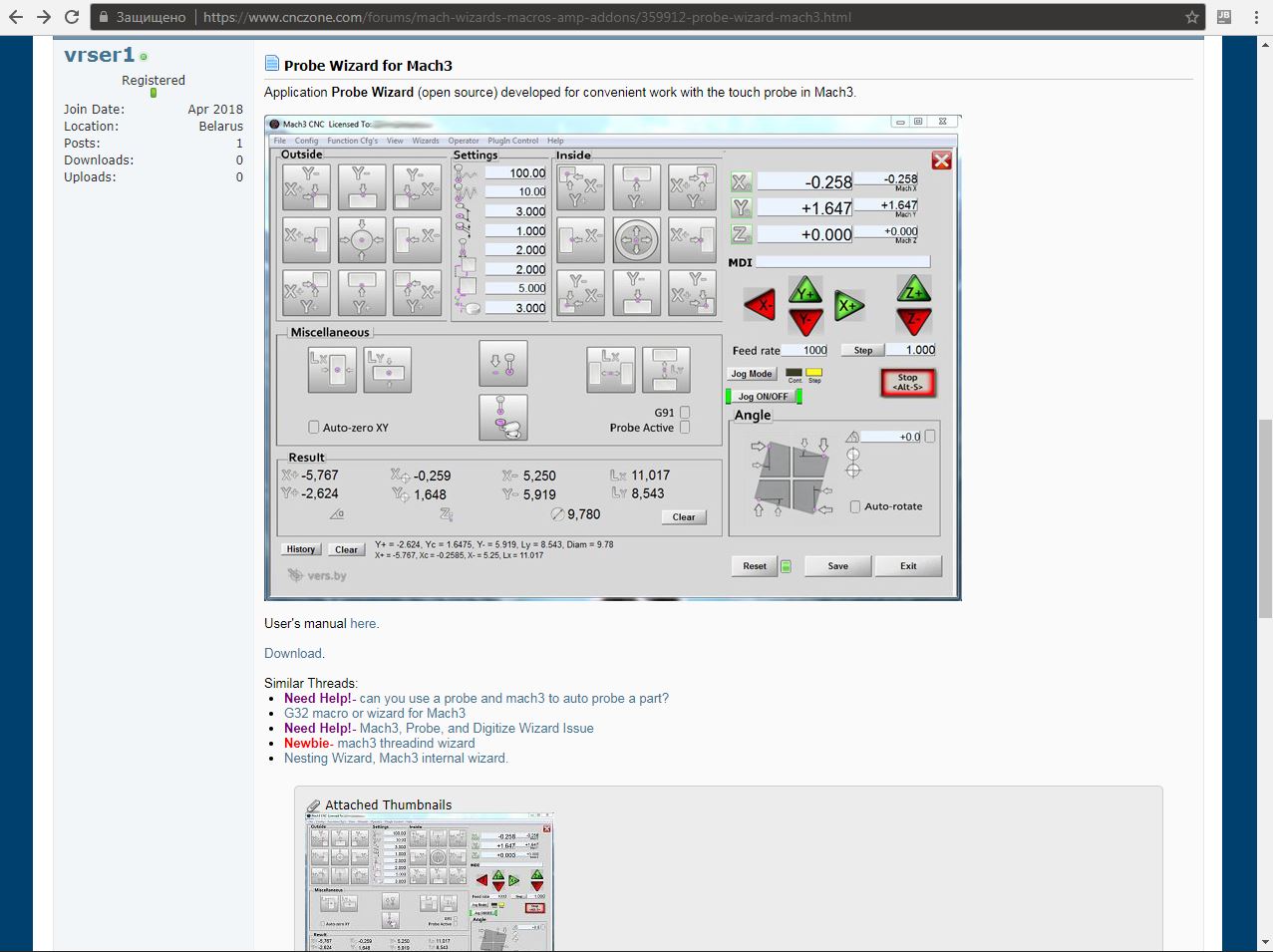The height and width of the screenshot is (952, 1273).
Task: Click the red Z- jog arrow
Action: point(914,320)
